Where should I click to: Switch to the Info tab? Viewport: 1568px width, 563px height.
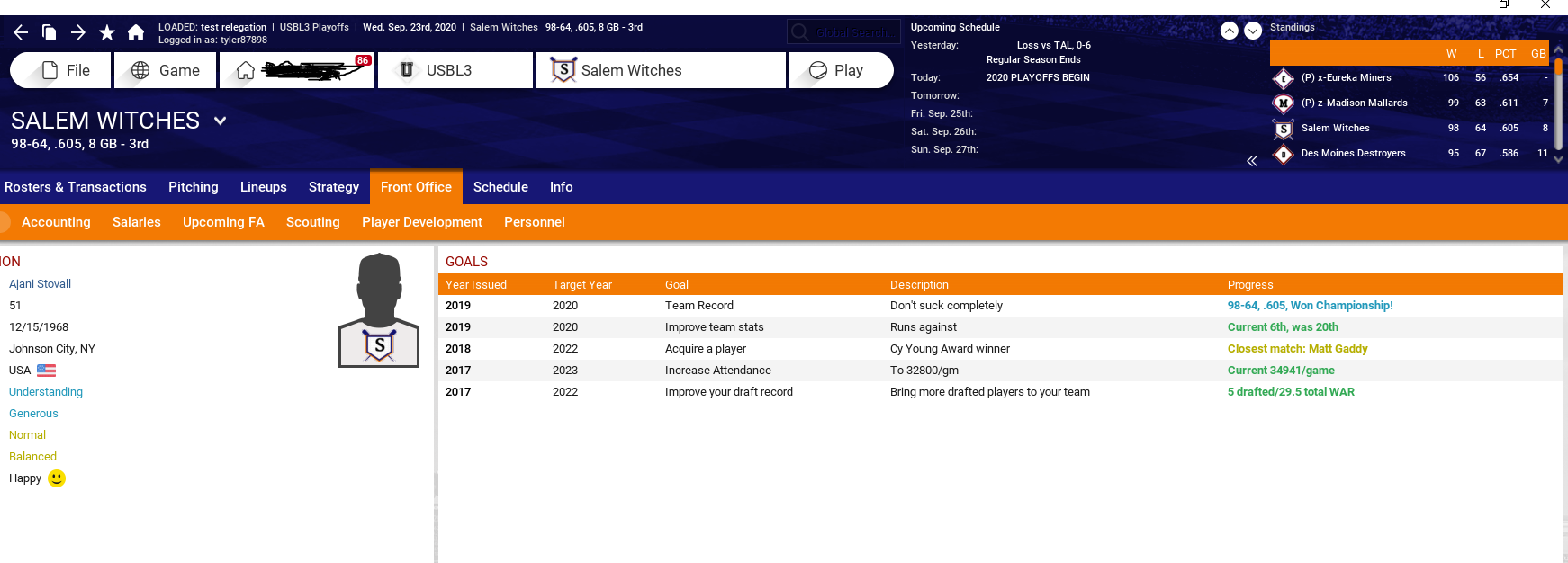click(562, 187)
